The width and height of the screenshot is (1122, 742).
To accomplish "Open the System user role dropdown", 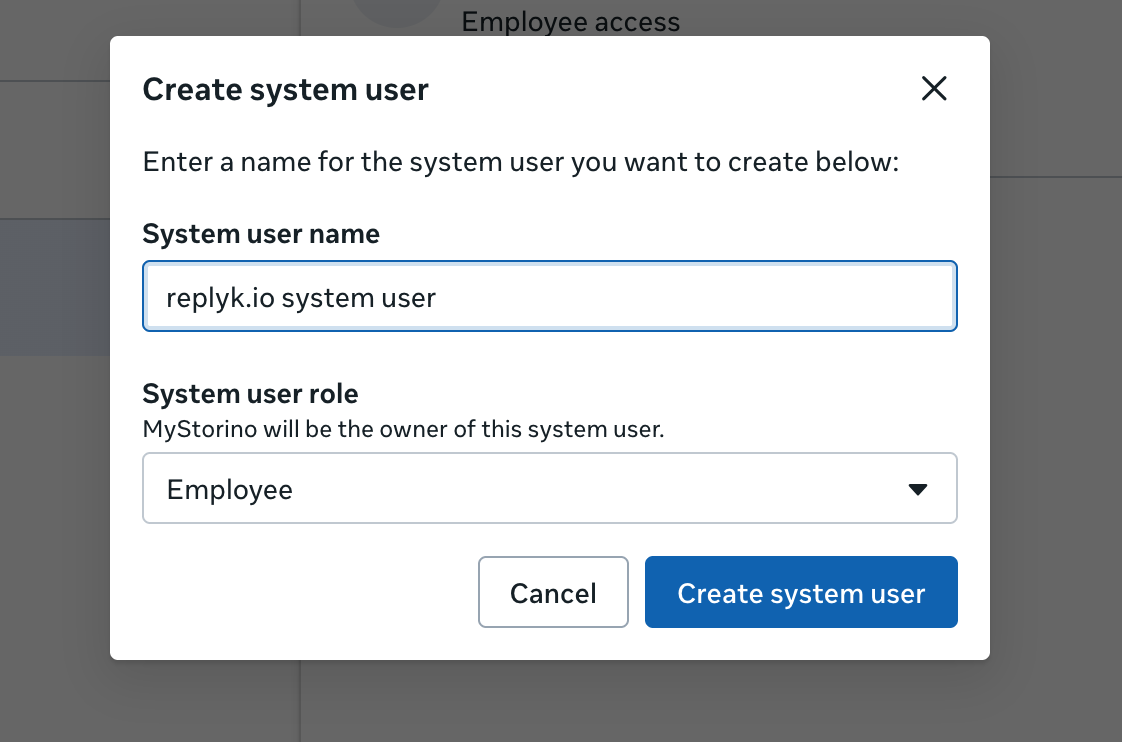I will 550,488.
